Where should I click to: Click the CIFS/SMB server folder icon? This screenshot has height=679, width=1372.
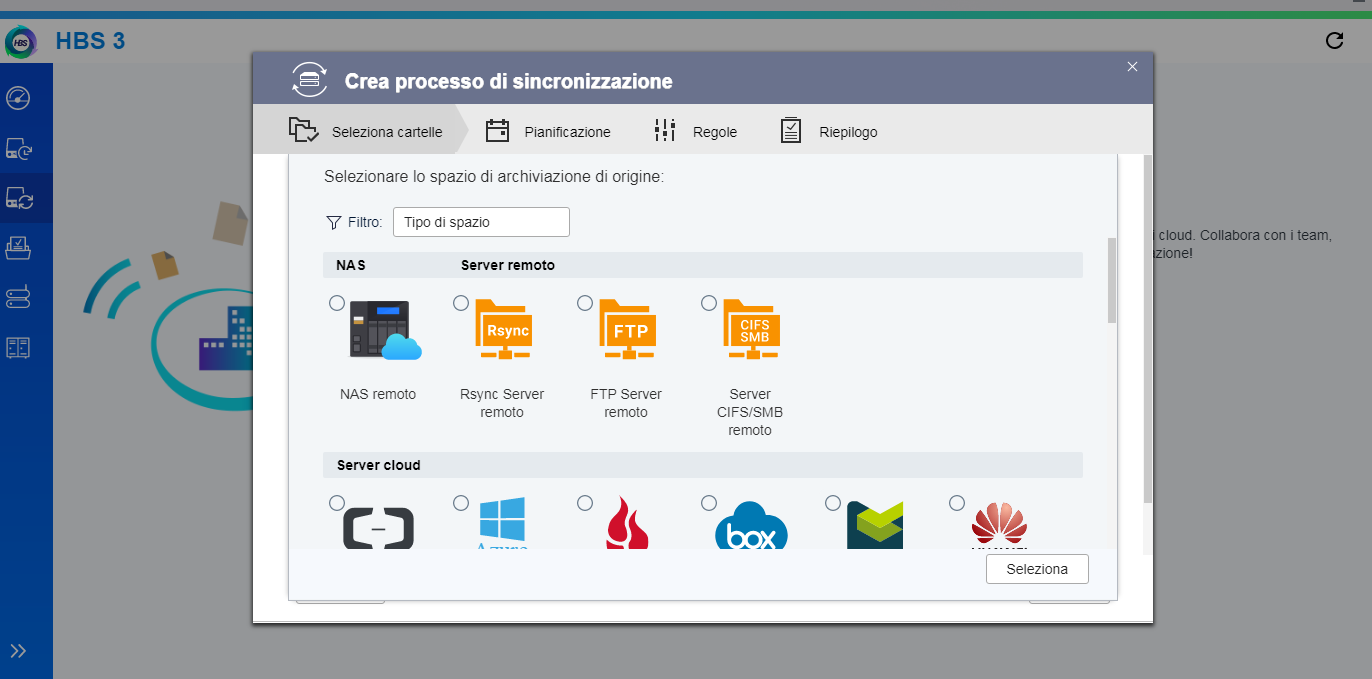[751, 329]
